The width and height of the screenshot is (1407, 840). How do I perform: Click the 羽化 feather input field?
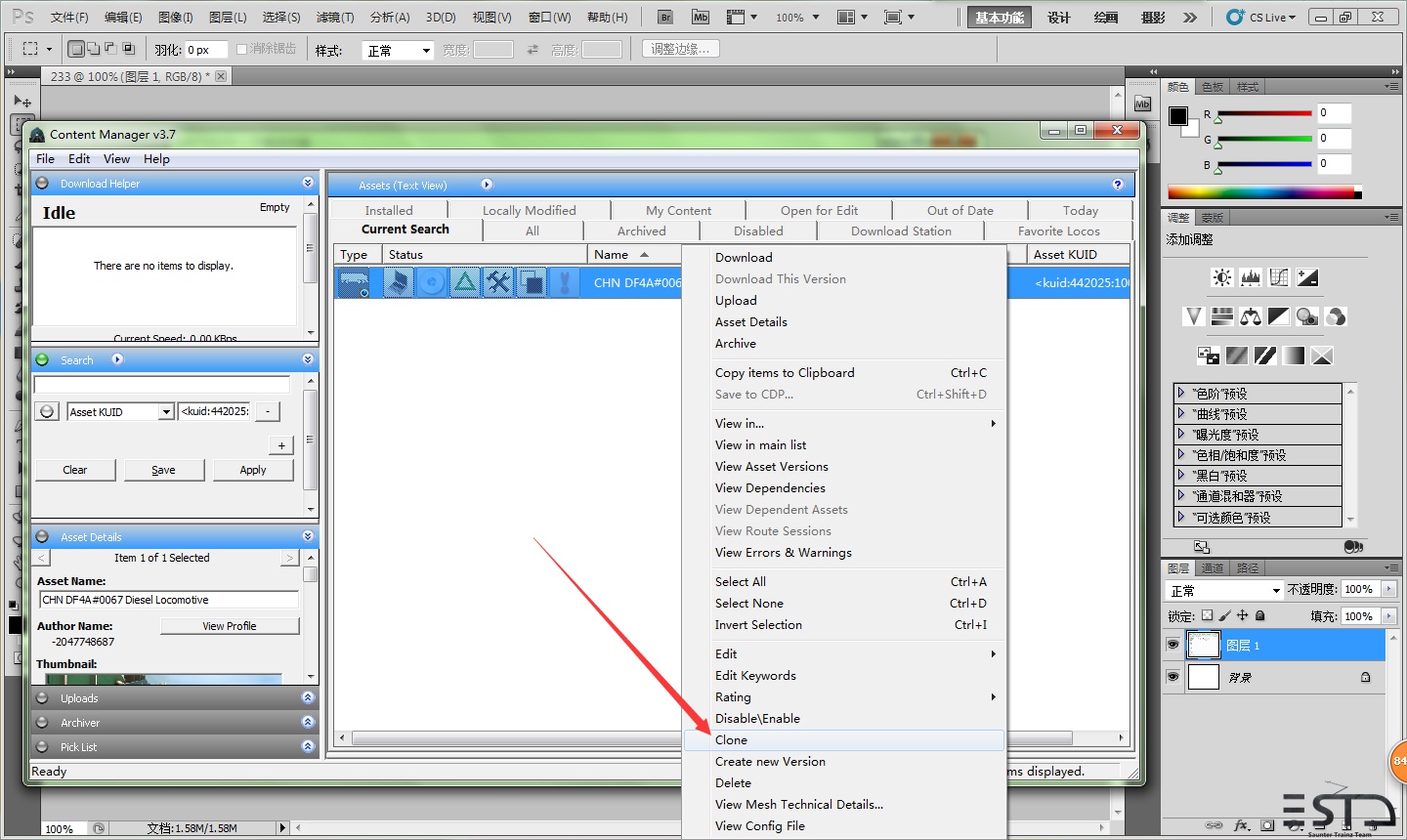pyautogui.click(x=206, y=50)
